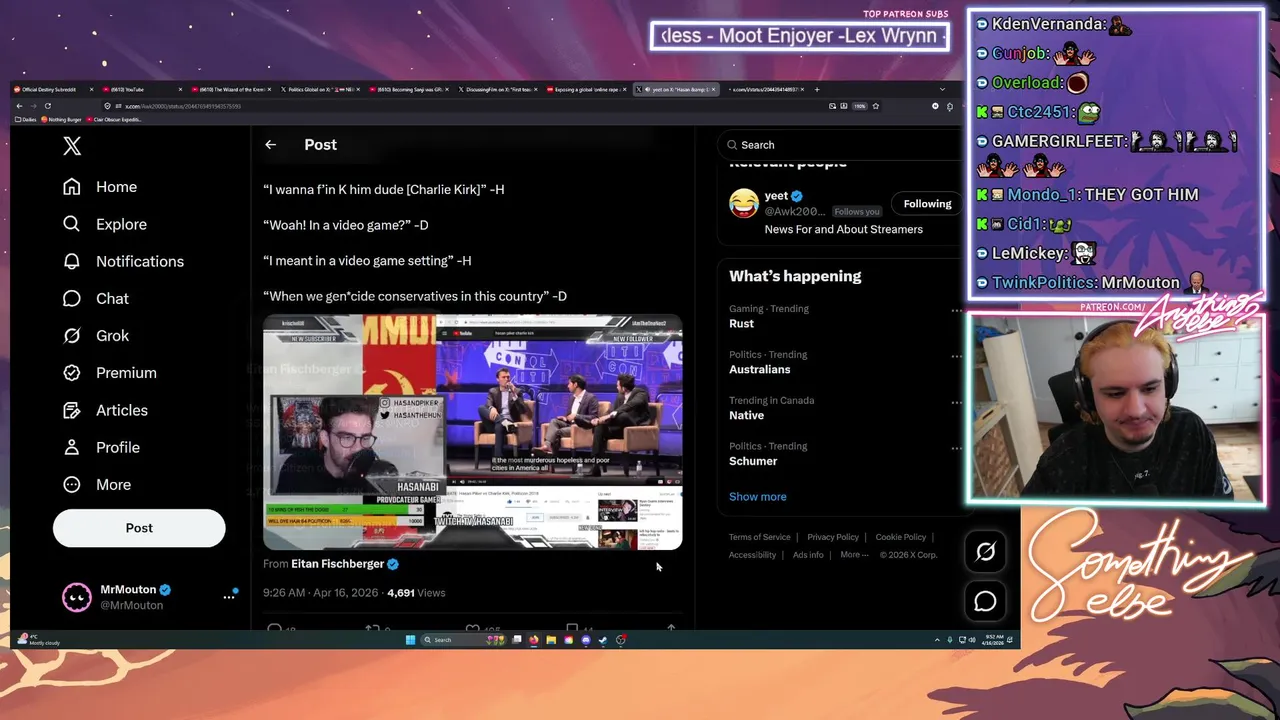Open the Dailies bookmarks folder
1280x720 pixels.
coord(27,120)
